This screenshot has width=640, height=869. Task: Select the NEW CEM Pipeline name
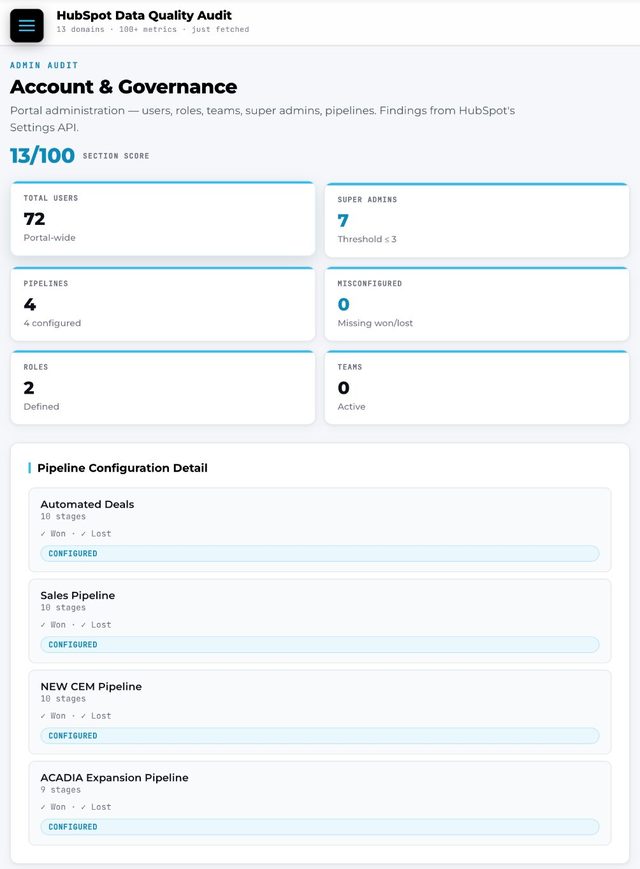point(91,686)
